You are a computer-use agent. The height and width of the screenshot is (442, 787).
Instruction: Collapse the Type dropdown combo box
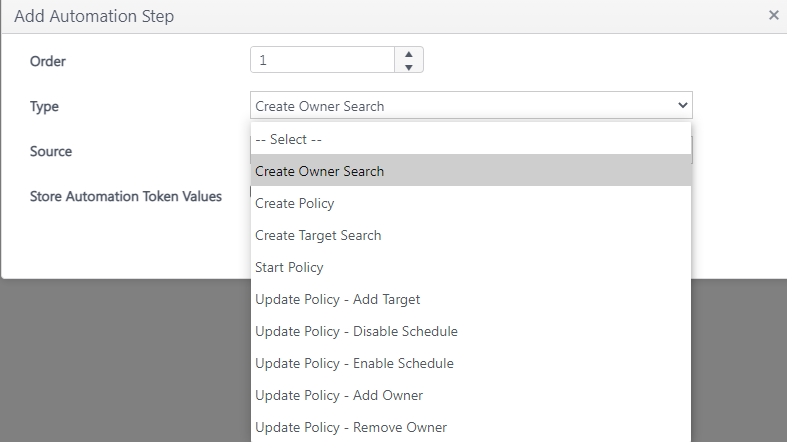click(x=471, y=106)
